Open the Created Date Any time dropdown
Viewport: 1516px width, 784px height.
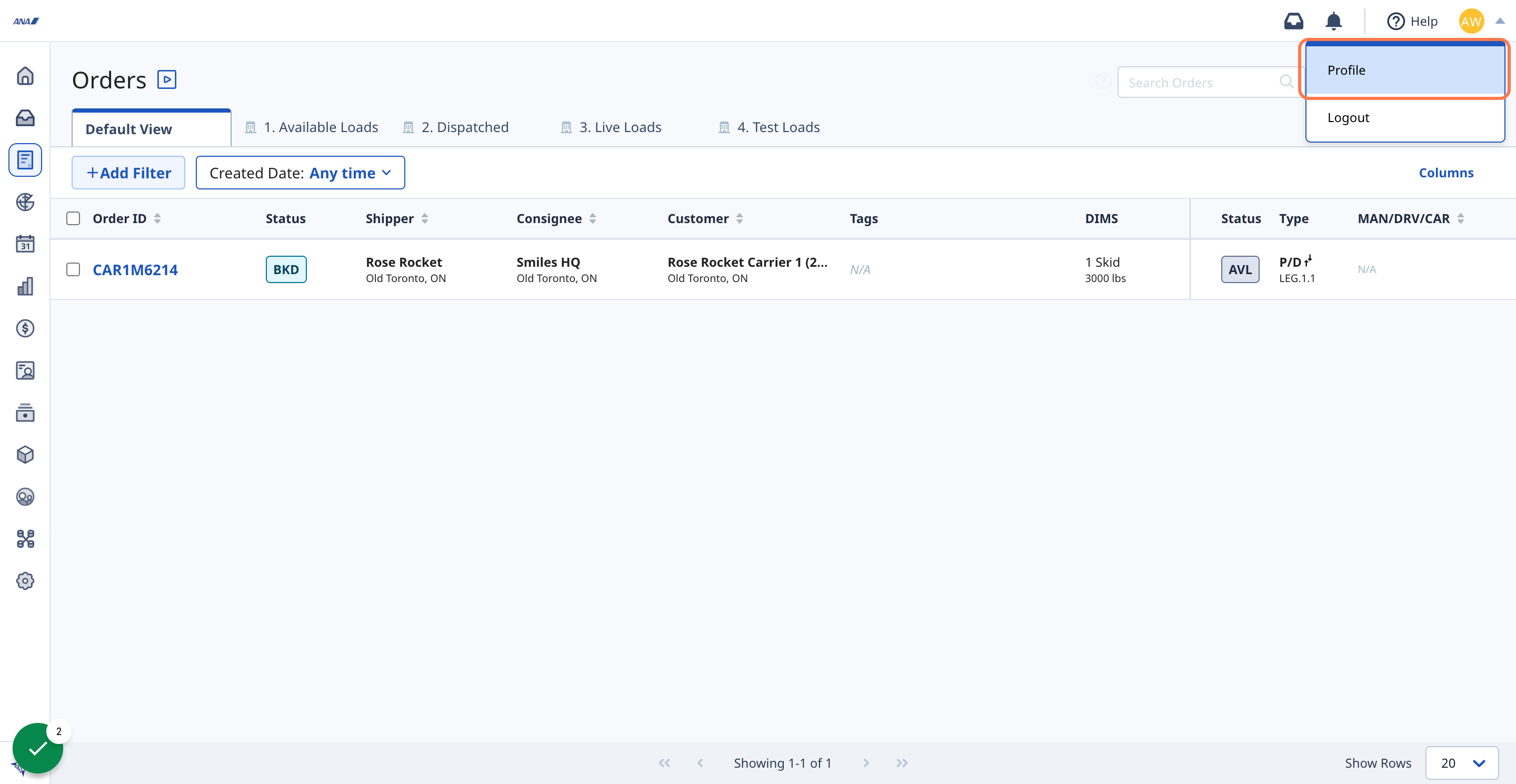300,173
